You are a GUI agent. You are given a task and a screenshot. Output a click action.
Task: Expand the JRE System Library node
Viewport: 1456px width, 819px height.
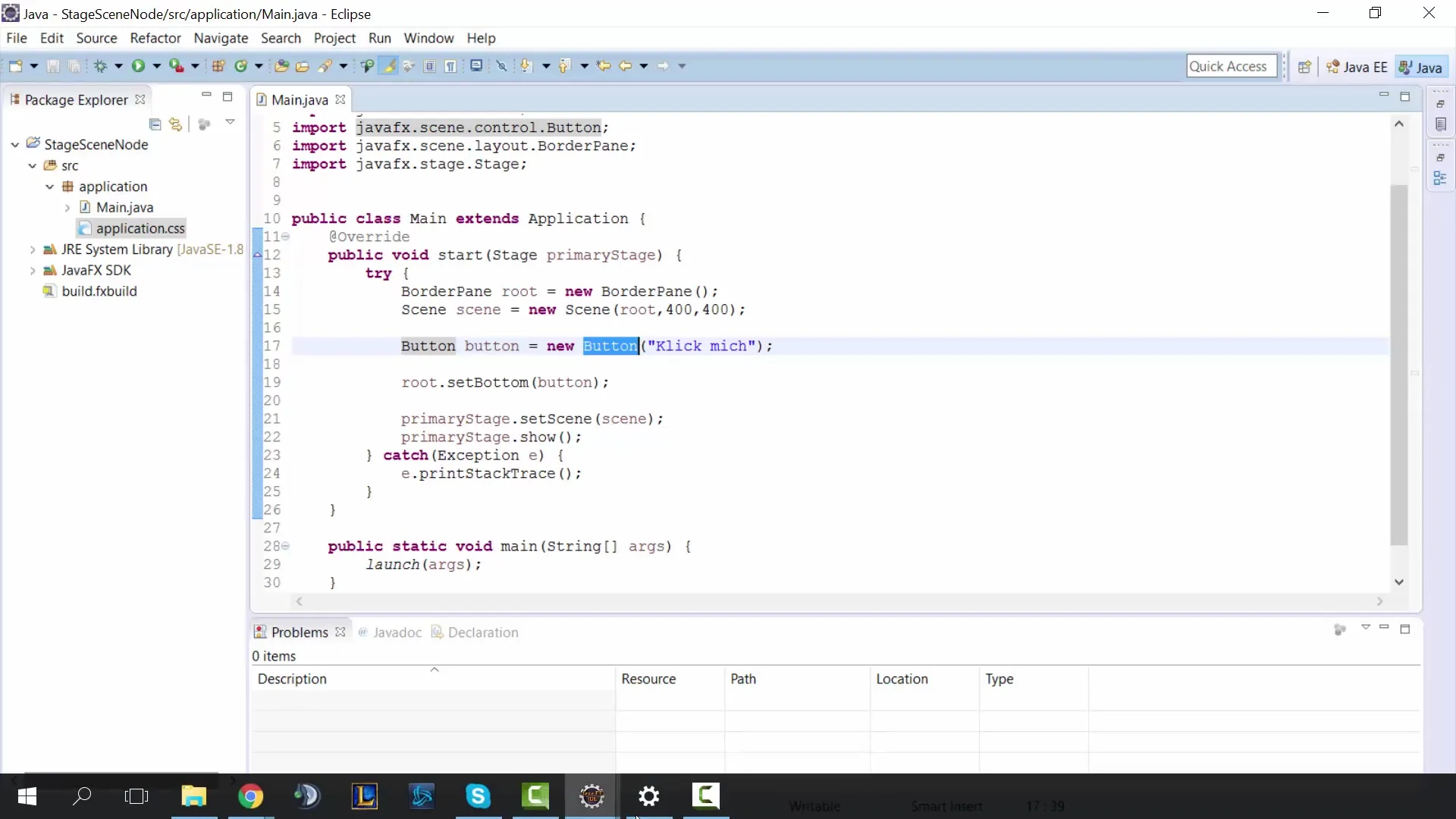pos(33,249)
